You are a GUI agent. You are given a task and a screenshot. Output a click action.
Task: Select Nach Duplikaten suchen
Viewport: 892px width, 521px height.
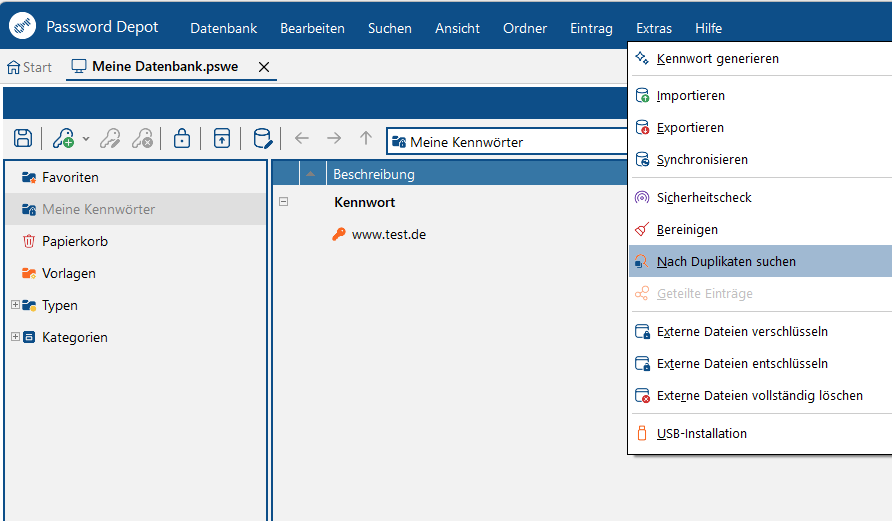[x=761, y=261]
